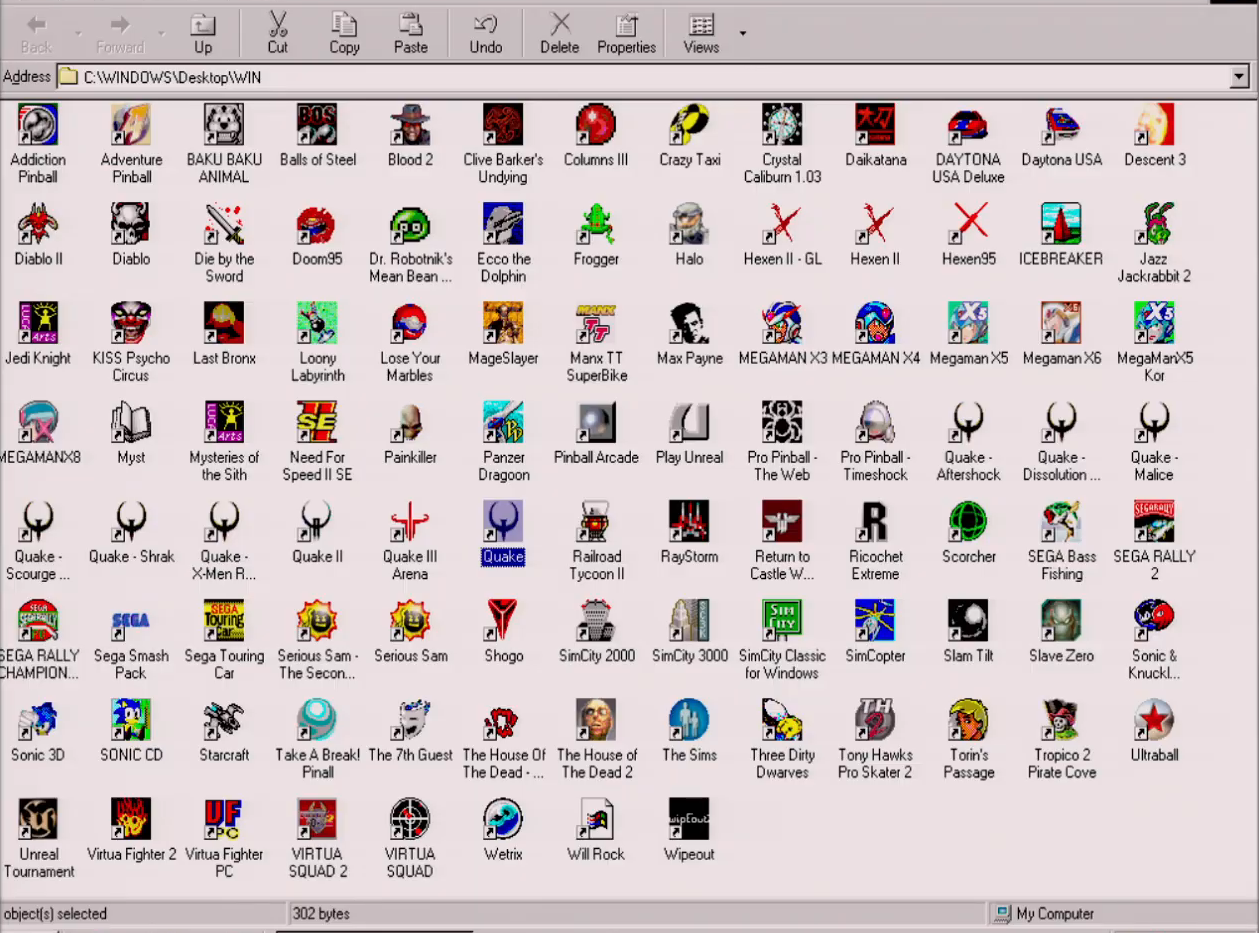Screen dimensions: 1259x933
Task: Select the Will Rock file icon
Action: (x=596, y=818)
